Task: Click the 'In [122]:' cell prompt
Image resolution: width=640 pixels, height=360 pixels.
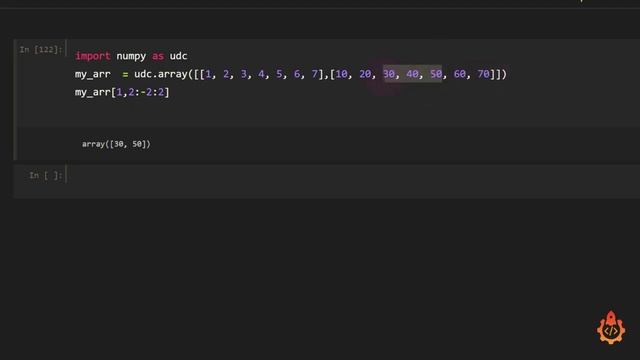Action: click(41, 50)
